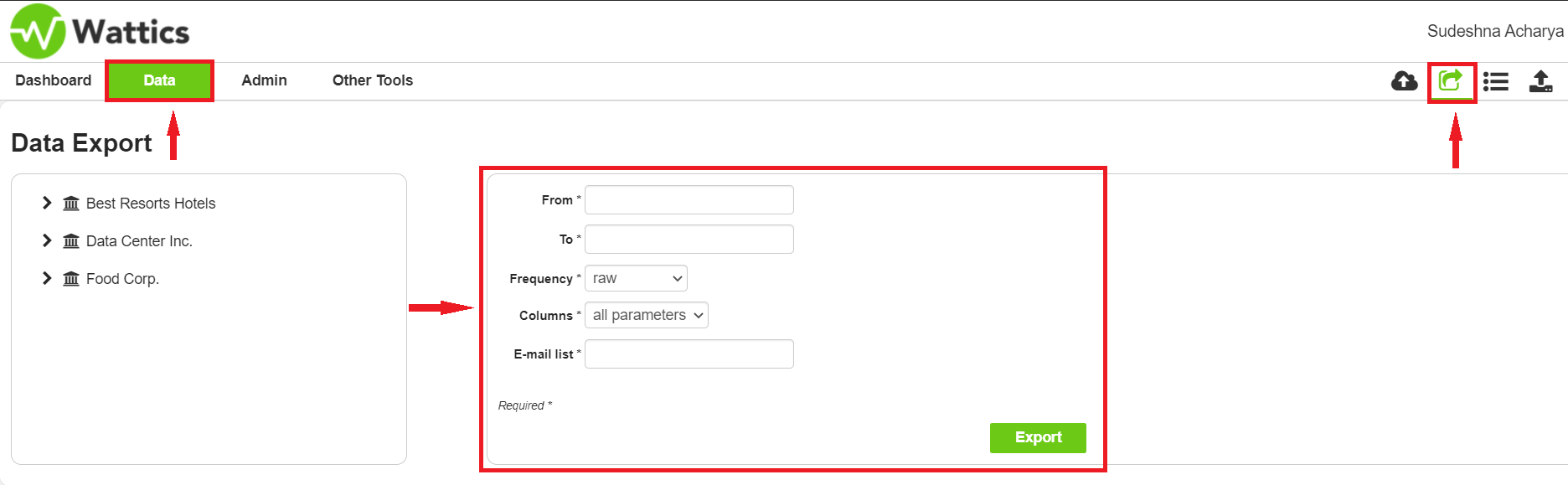Click the Data Center Inc. building icon

[71, 241]
